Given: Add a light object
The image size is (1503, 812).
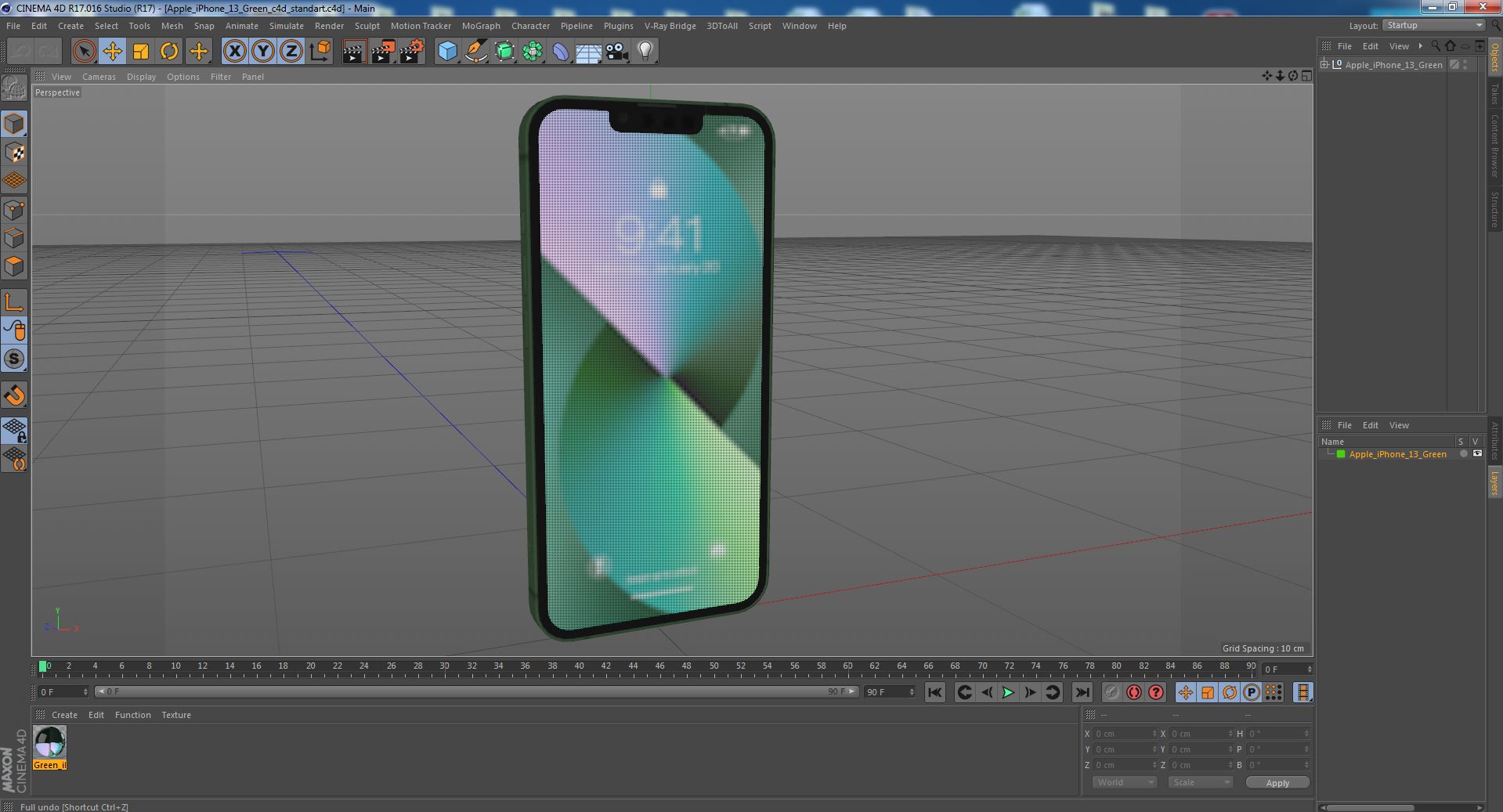Looking at the screenshot, I should [x=645, y=52].
